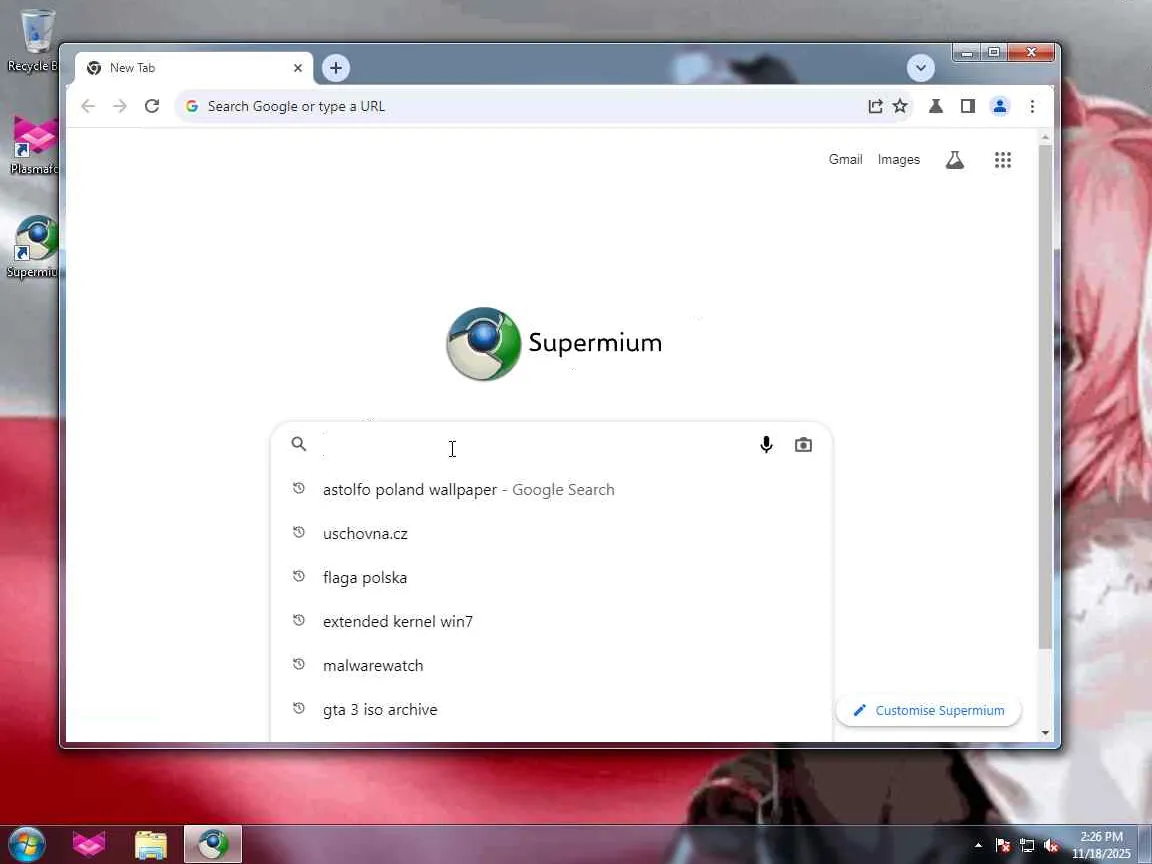1152x864 pixels.
Task: Select suggestion flaga polska
Action: point(551,577)
